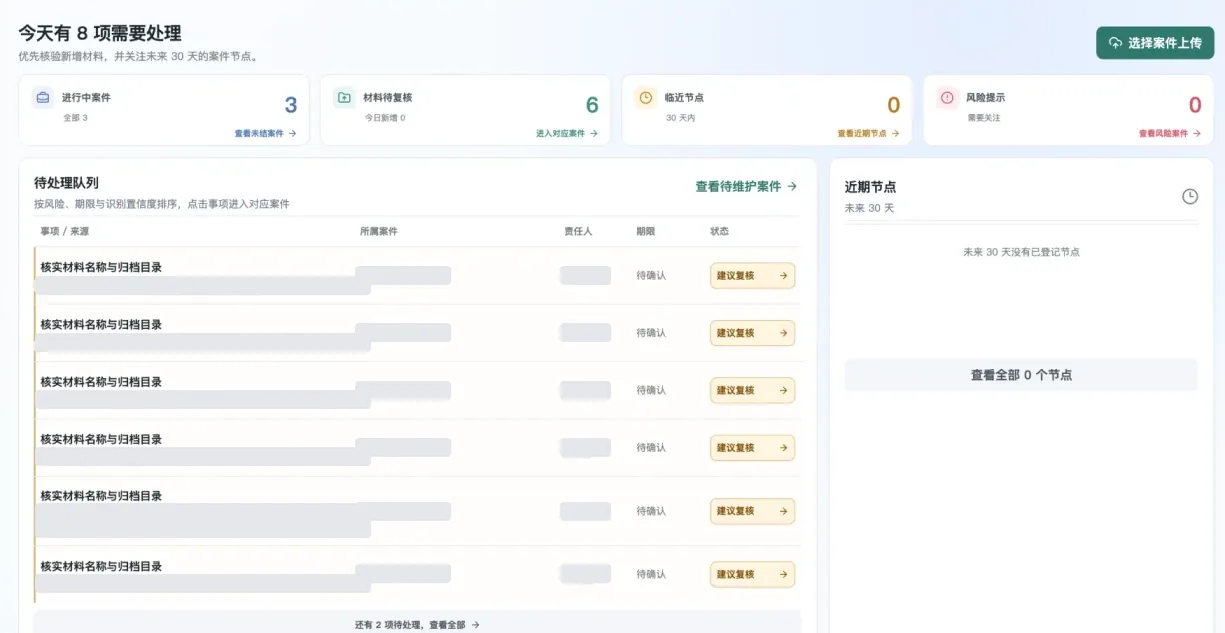Viewport: 1225px width, 633px height.
Task: Click the folder icon on 材料待复核 card
Action: point(344,98)
